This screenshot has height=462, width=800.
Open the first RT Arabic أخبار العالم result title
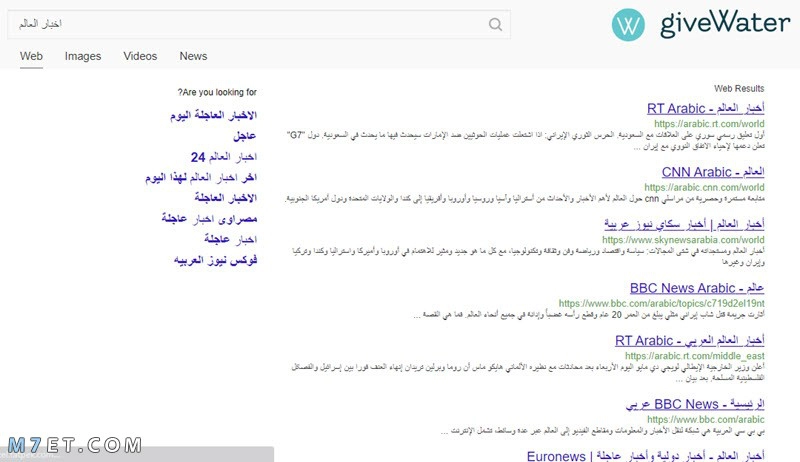tap(706, 108)
